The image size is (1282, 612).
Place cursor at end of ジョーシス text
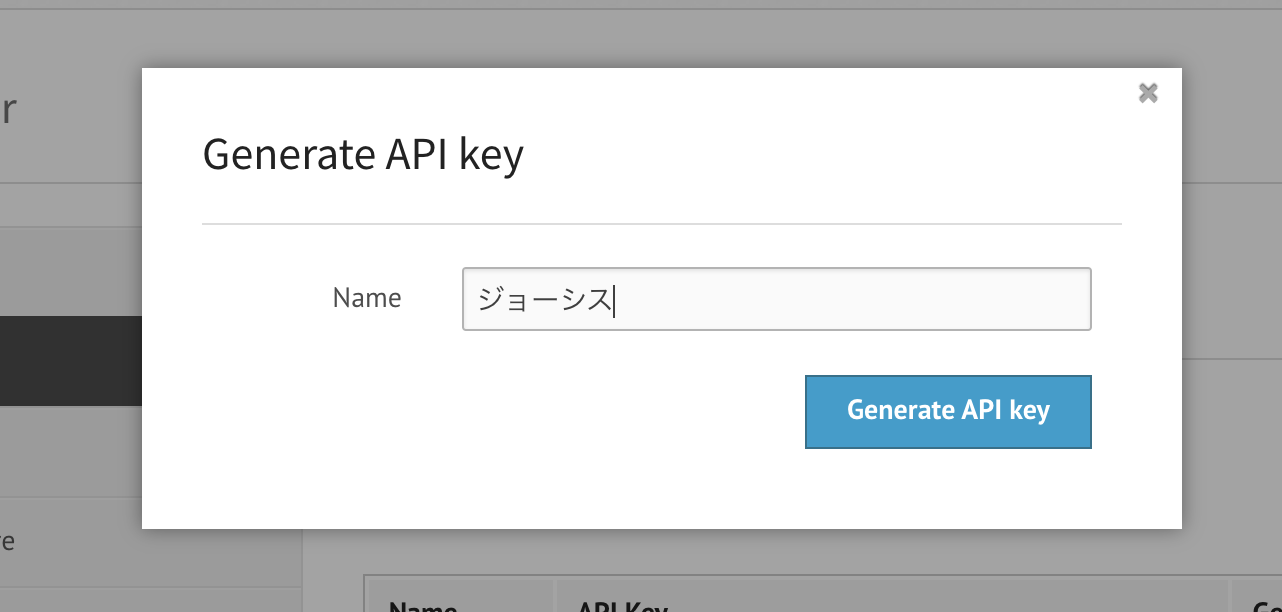pyautogui.click(x=613, y=299)
